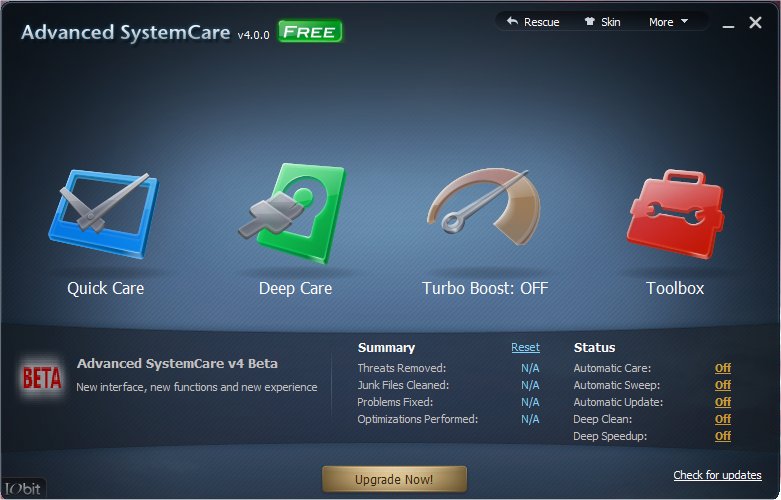The width and height of the screenshot is (781, 500).
Task: Close the Advanced SystemCare window
Action: 755,22
